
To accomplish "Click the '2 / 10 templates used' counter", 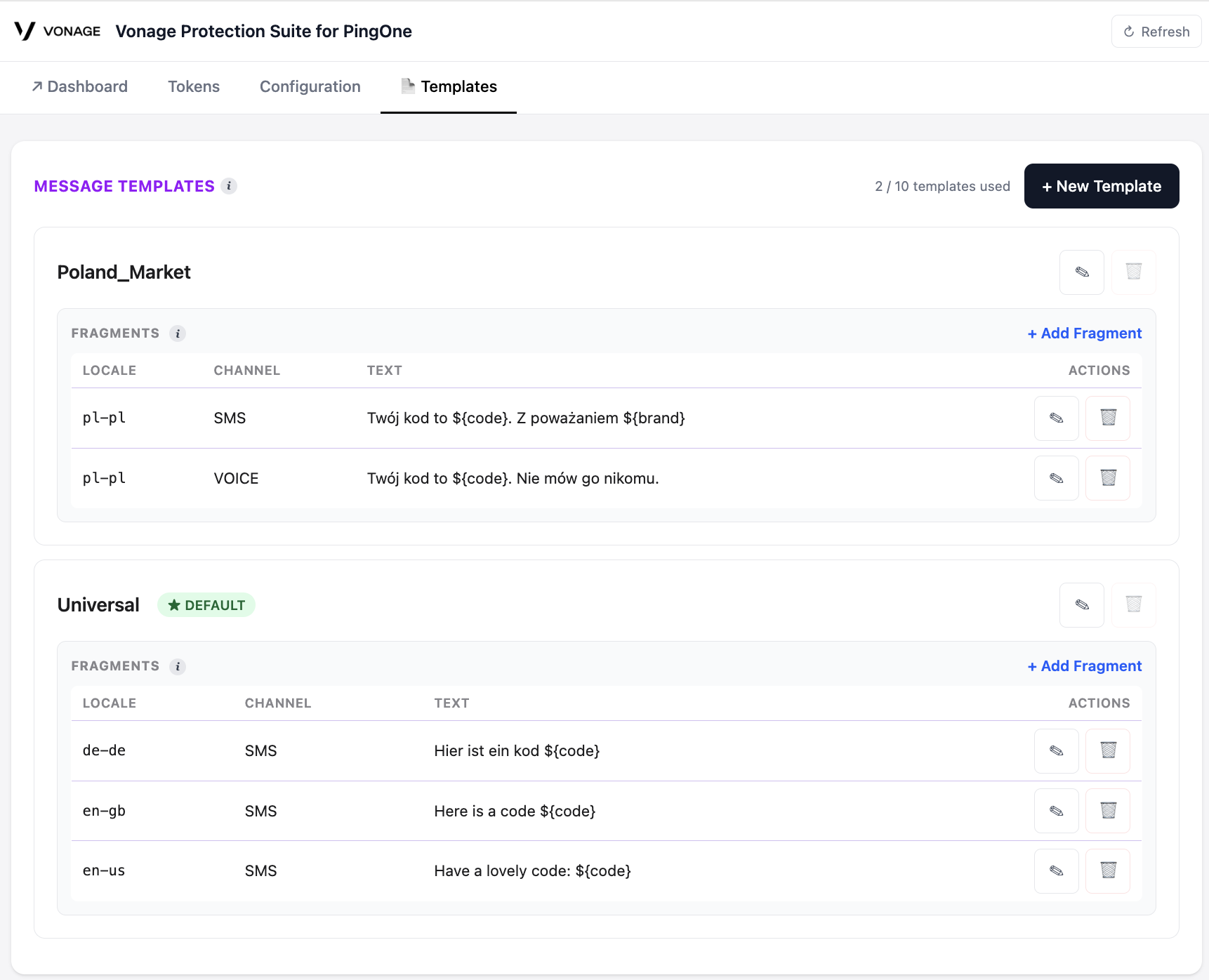I will [942, 186].
